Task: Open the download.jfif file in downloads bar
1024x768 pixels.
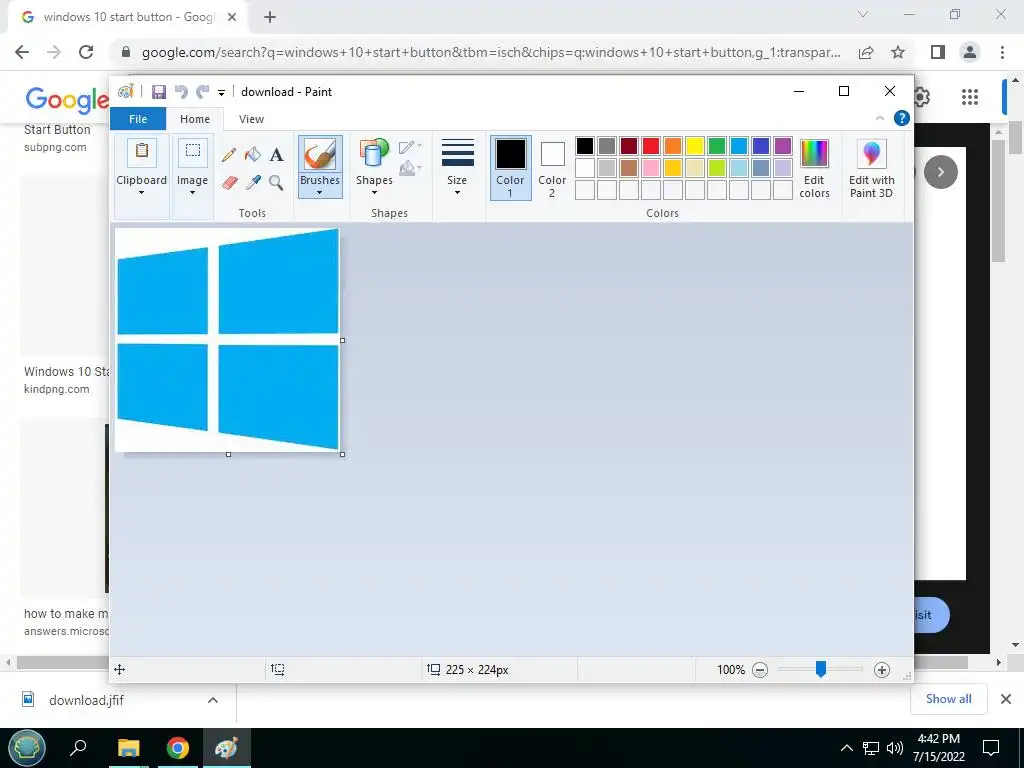Action: pos(85,700)
